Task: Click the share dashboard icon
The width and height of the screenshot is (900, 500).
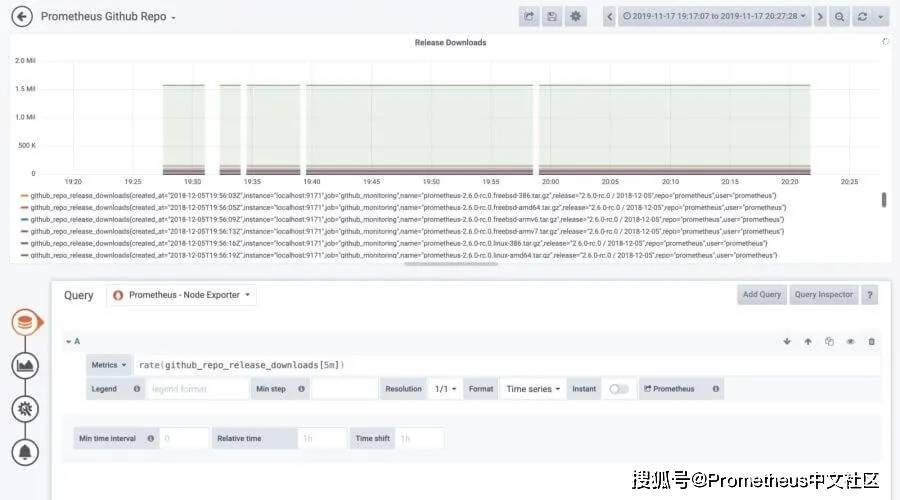Action: click(529, 17)
